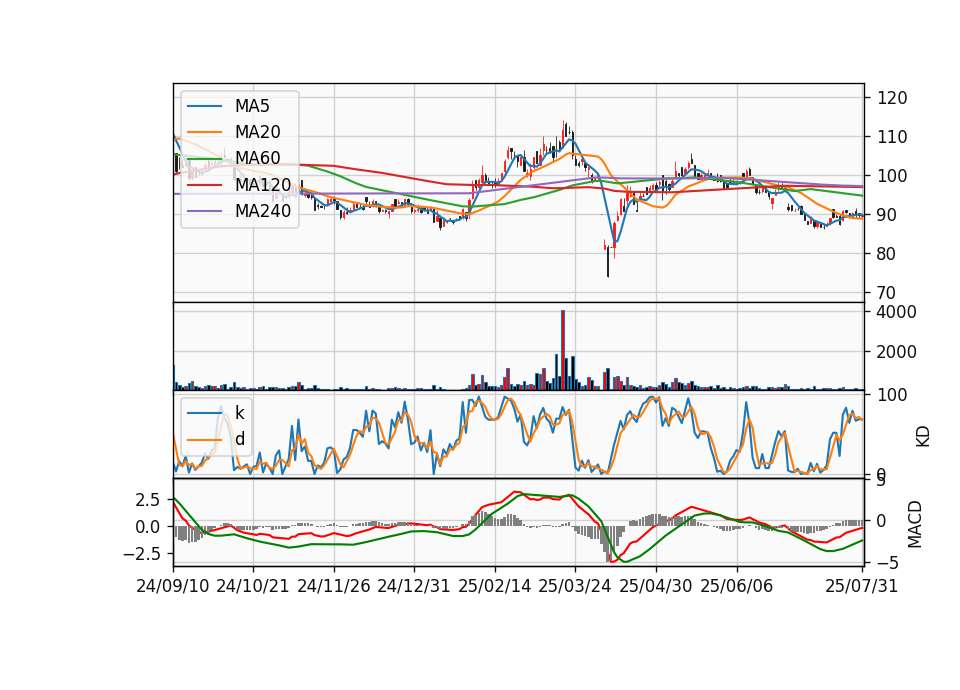Click the 24/10/21 date axis label
The image size is (960, 690).
253,586
